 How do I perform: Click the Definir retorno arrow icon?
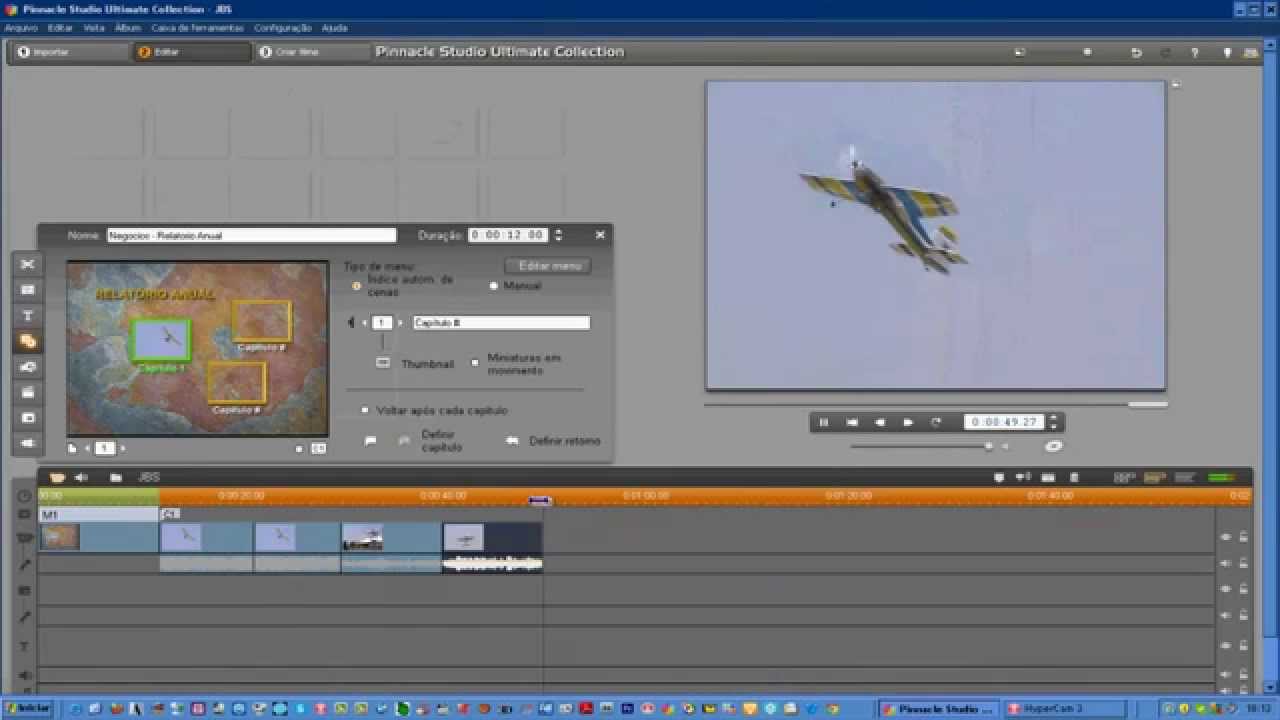[x=512, y=441]
